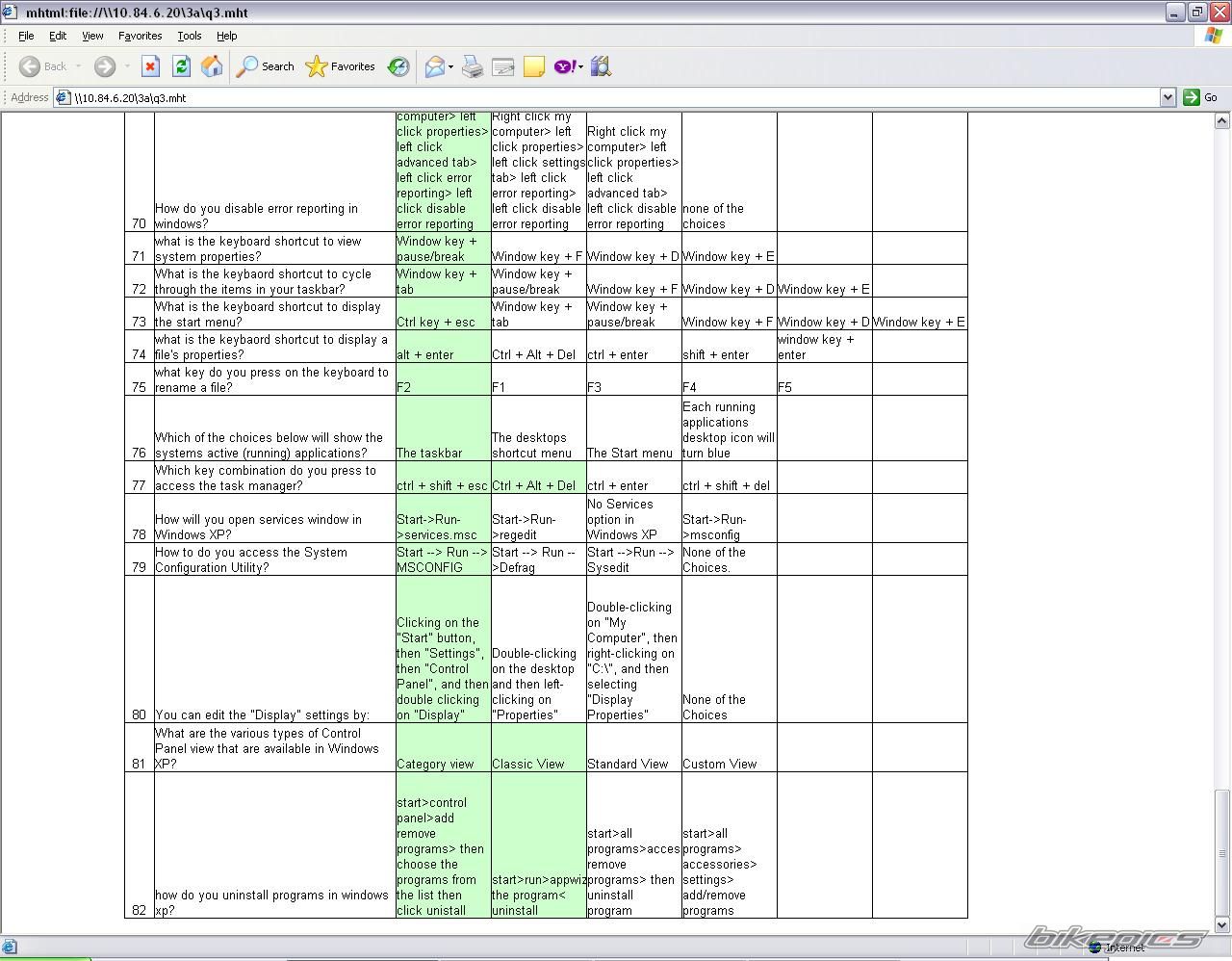This screenshot has height=961, width=1232.
Task: Open the Address bar dropdown list
Action: click(x=1168, y=96)
